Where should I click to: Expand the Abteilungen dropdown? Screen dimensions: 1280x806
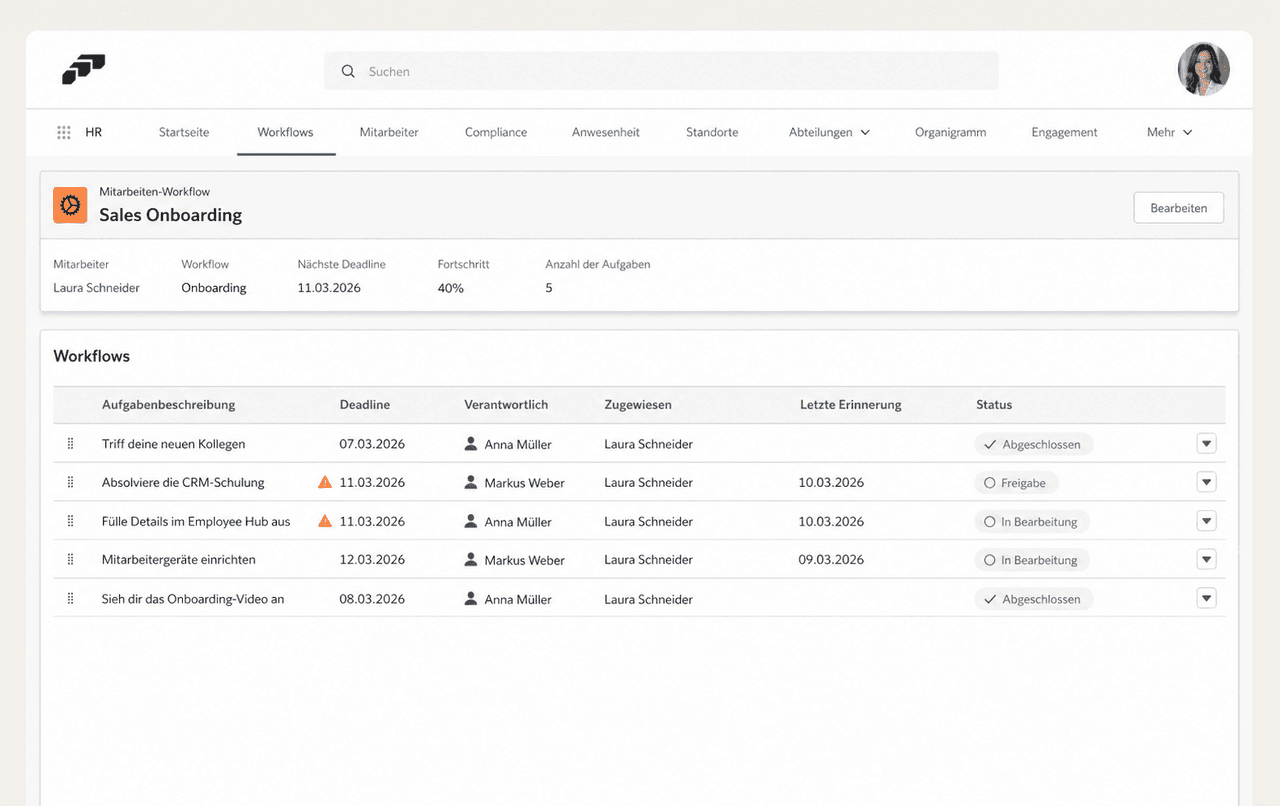pos(829,132)
